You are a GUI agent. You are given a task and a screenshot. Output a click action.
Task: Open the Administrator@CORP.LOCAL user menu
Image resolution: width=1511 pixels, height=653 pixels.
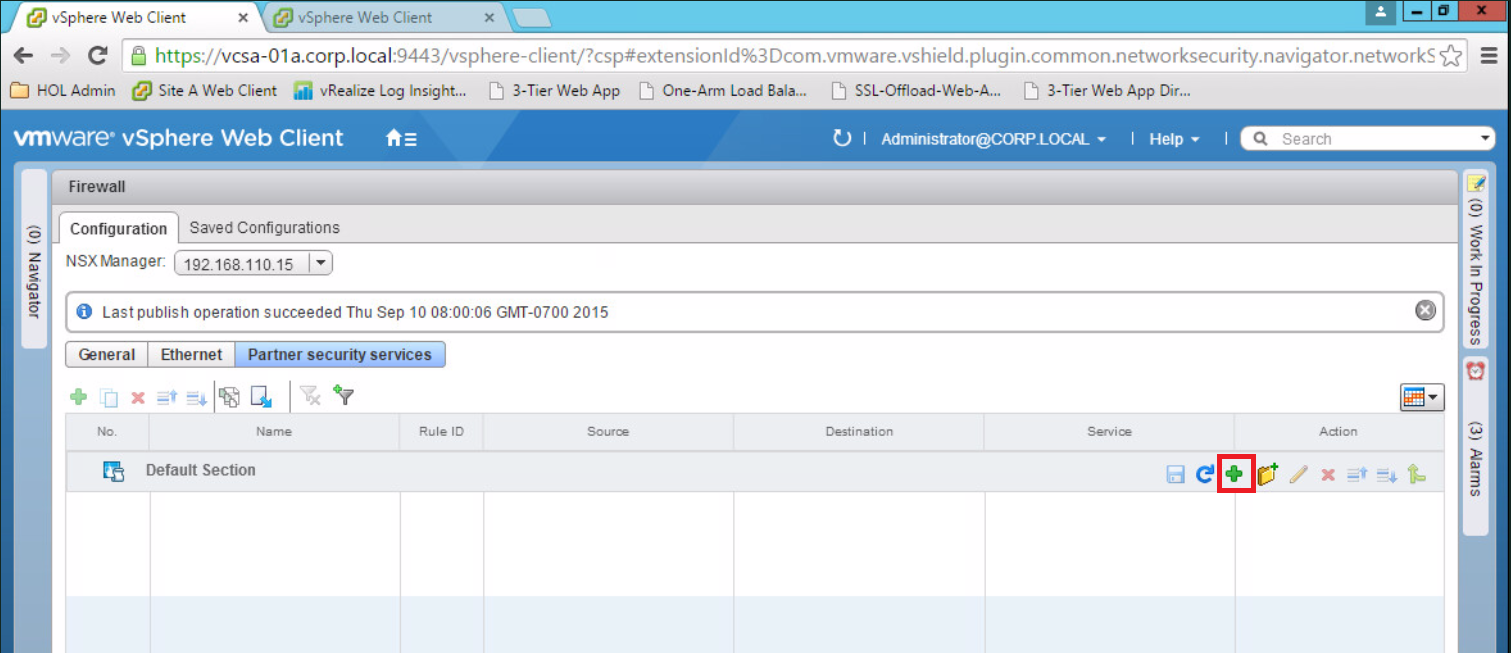click(993, 139)
